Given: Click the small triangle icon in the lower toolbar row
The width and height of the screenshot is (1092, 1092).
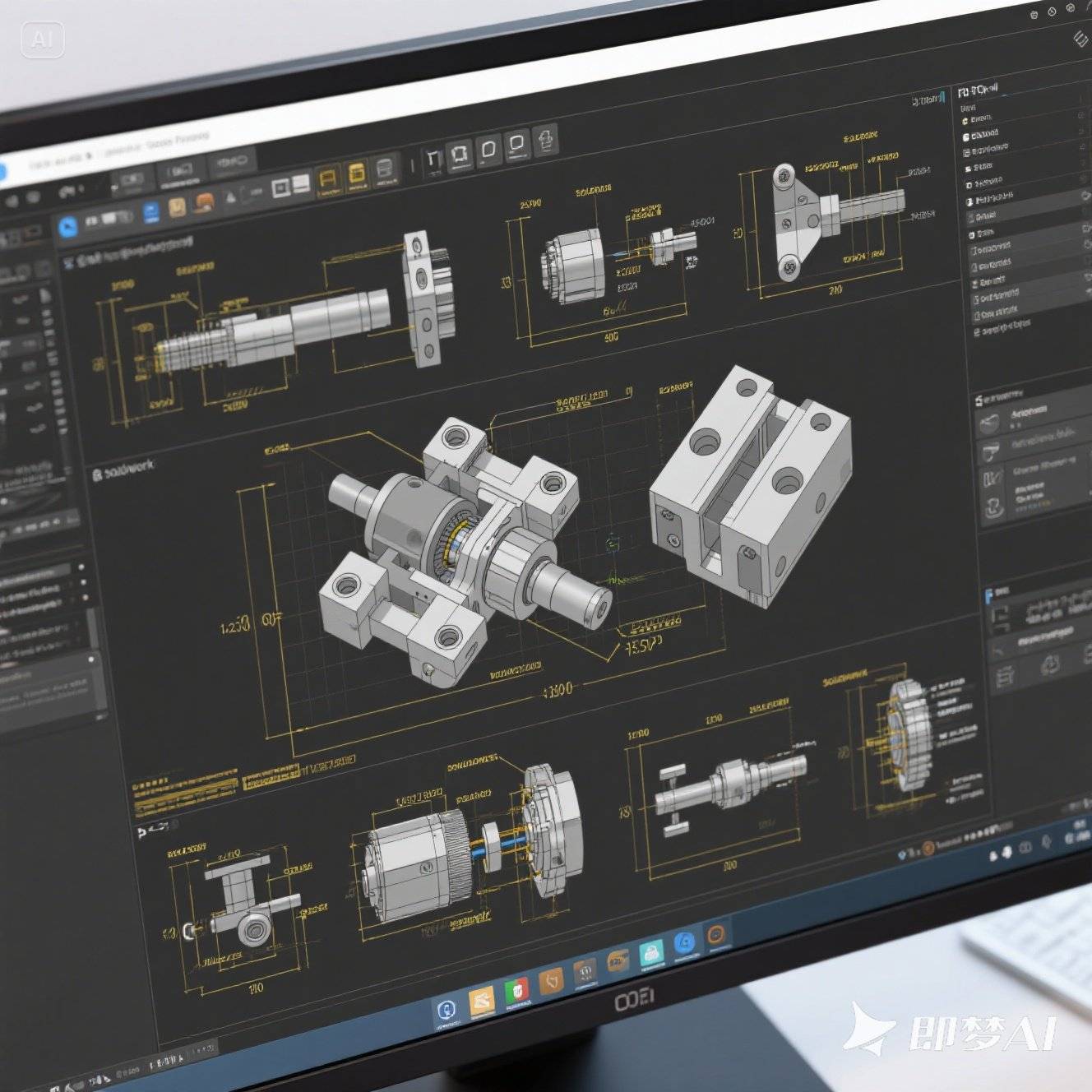Looking at the screenshot, I should pos(231,197).
